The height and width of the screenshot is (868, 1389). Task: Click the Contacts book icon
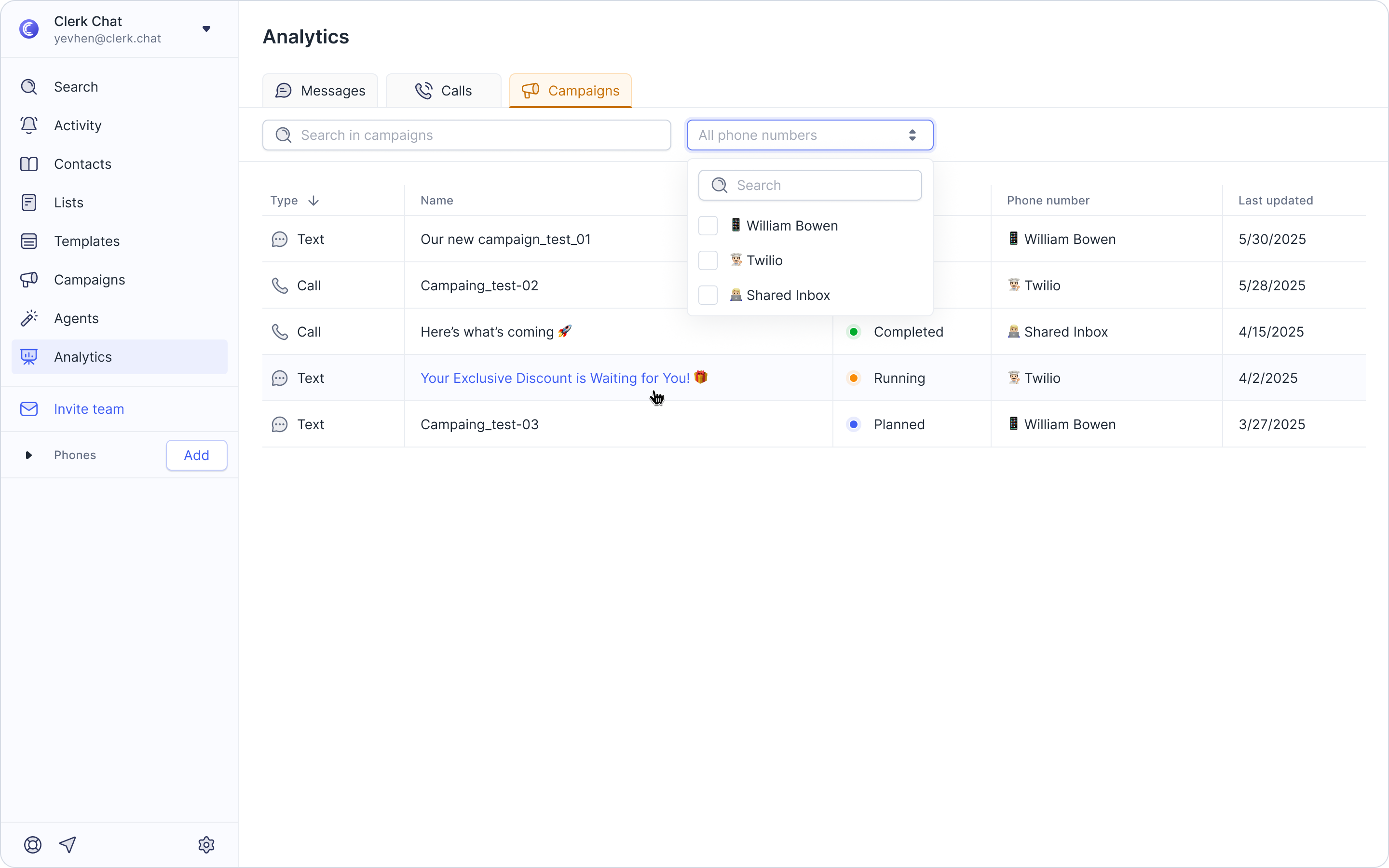click(x=29, y=164)
